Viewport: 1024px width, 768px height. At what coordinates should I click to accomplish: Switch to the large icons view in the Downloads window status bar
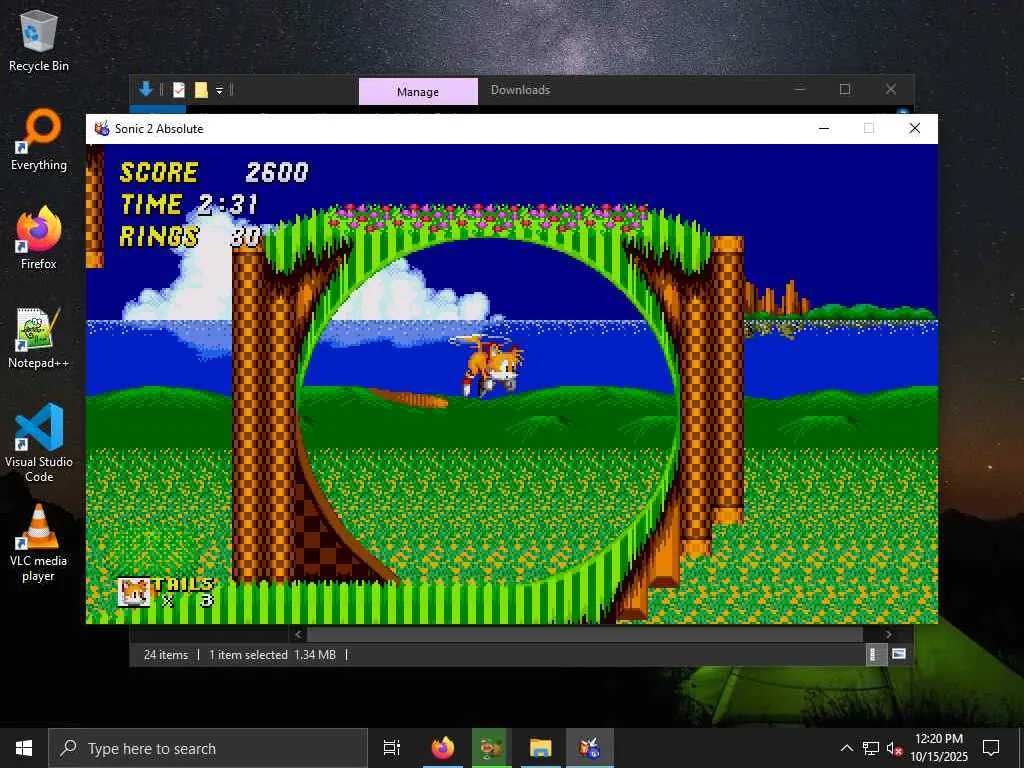coord(899,654)
